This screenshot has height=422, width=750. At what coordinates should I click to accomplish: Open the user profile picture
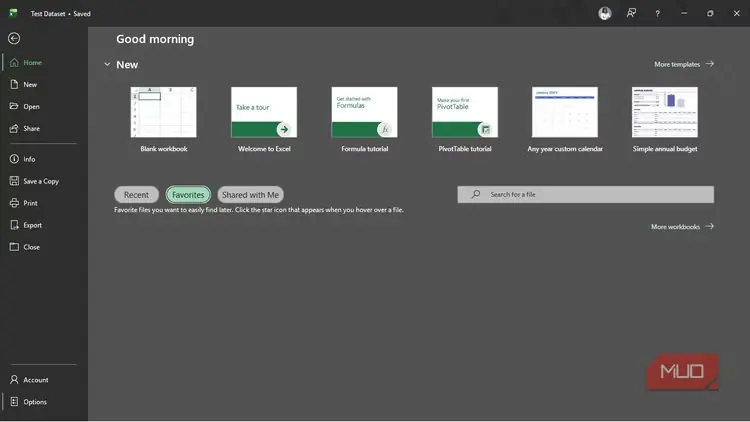[x=605, y=13]
